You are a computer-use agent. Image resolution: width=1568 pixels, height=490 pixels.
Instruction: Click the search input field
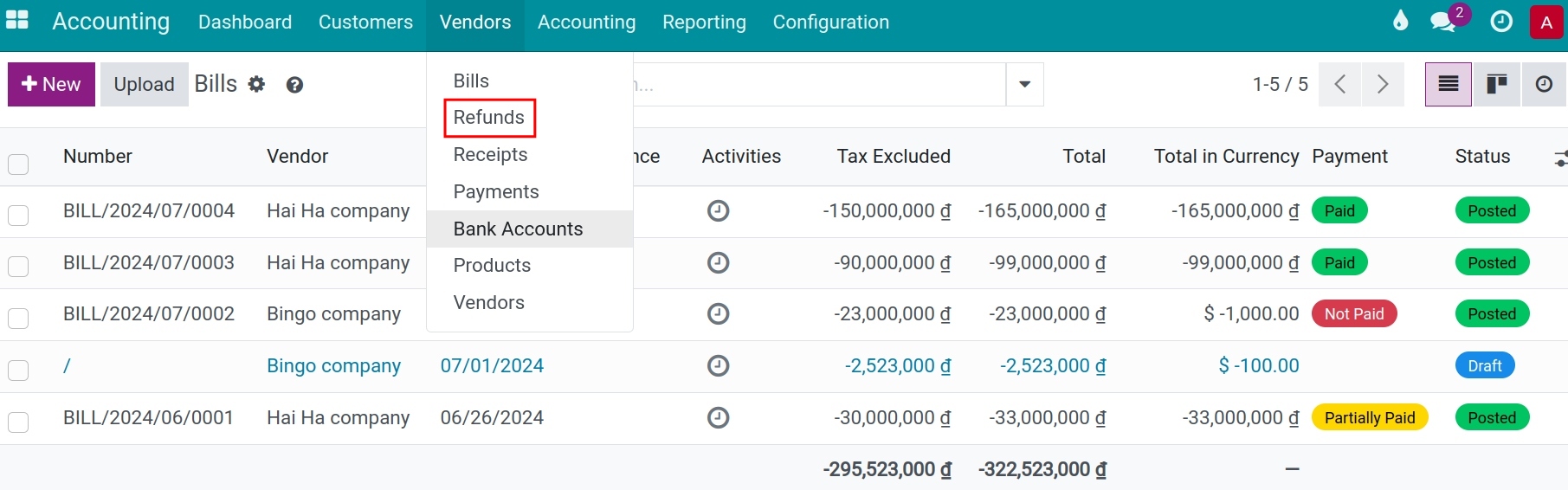coord(819,84)
